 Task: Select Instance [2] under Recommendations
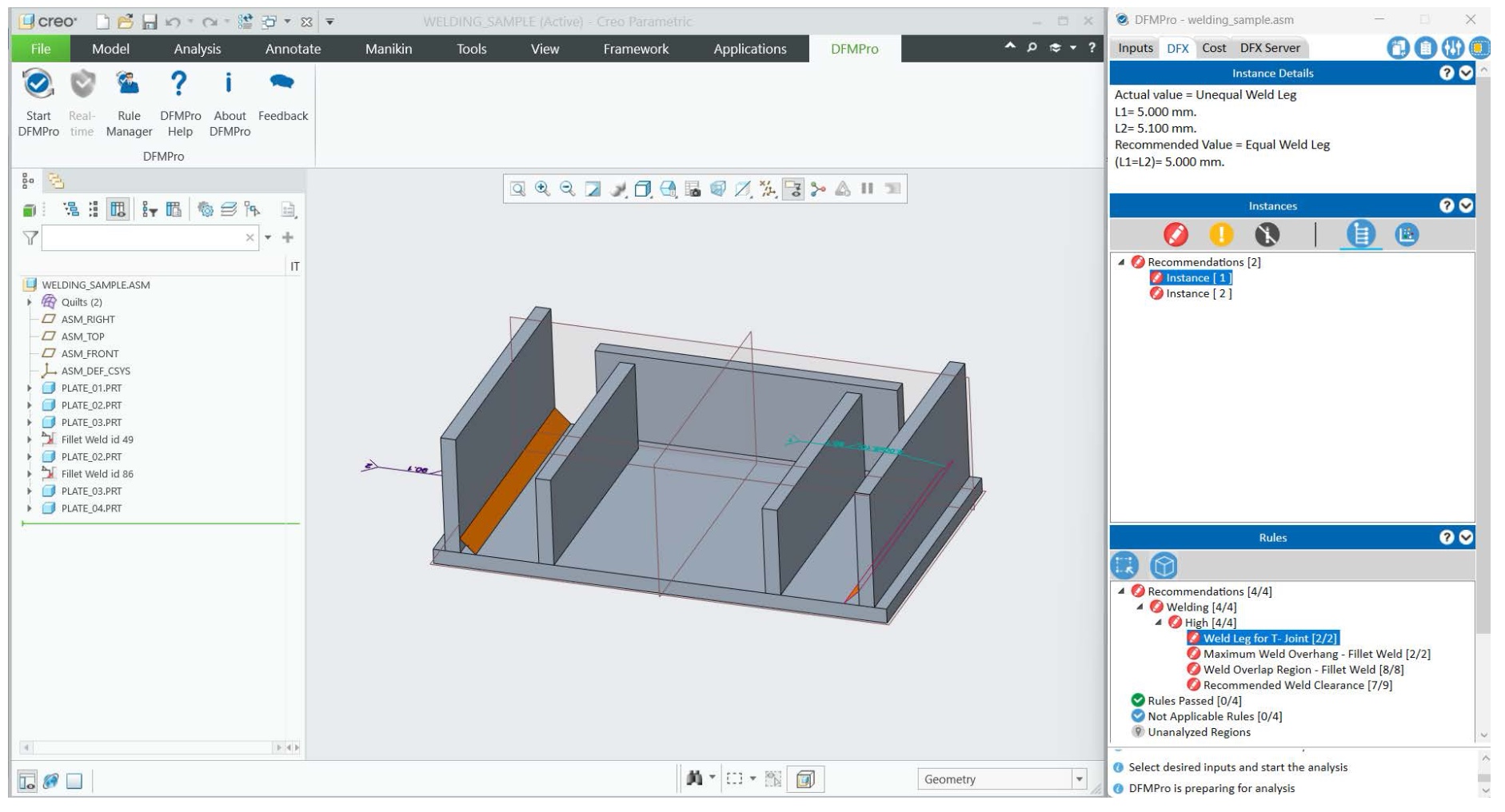coord(1195,293)
